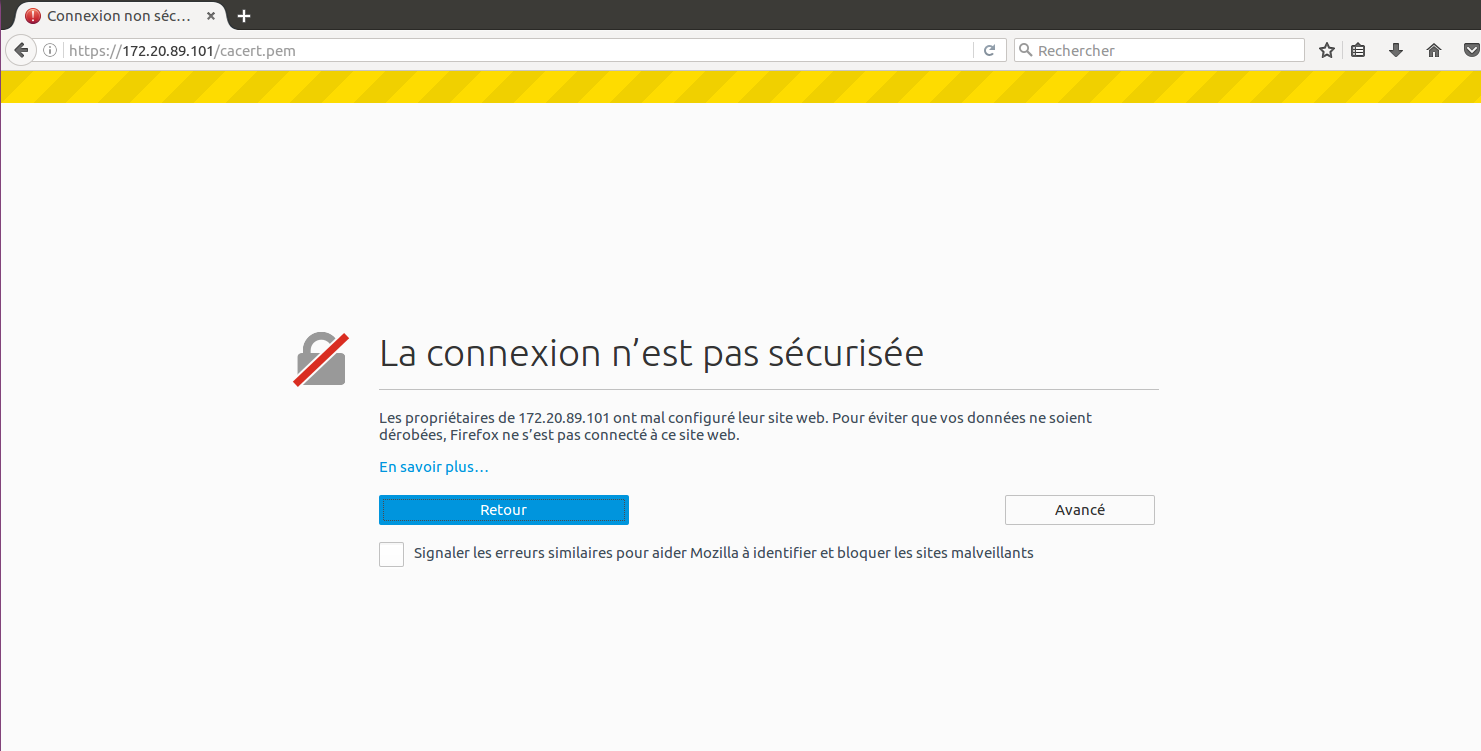Show bookmarks list icon

click(1358, 51)
